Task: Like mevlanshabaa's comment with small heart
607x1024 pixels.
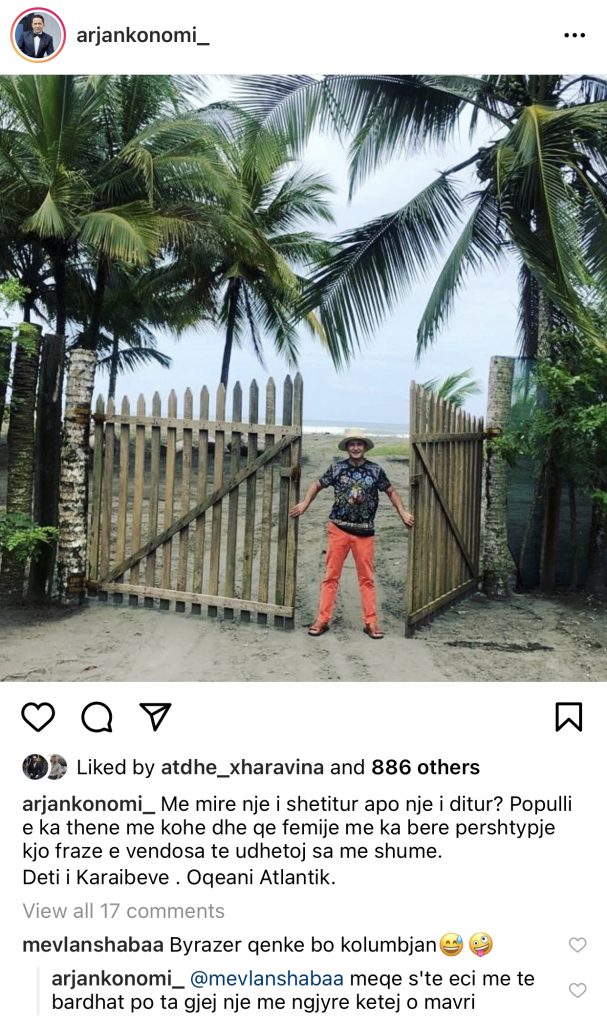Action: pos(578,944)
